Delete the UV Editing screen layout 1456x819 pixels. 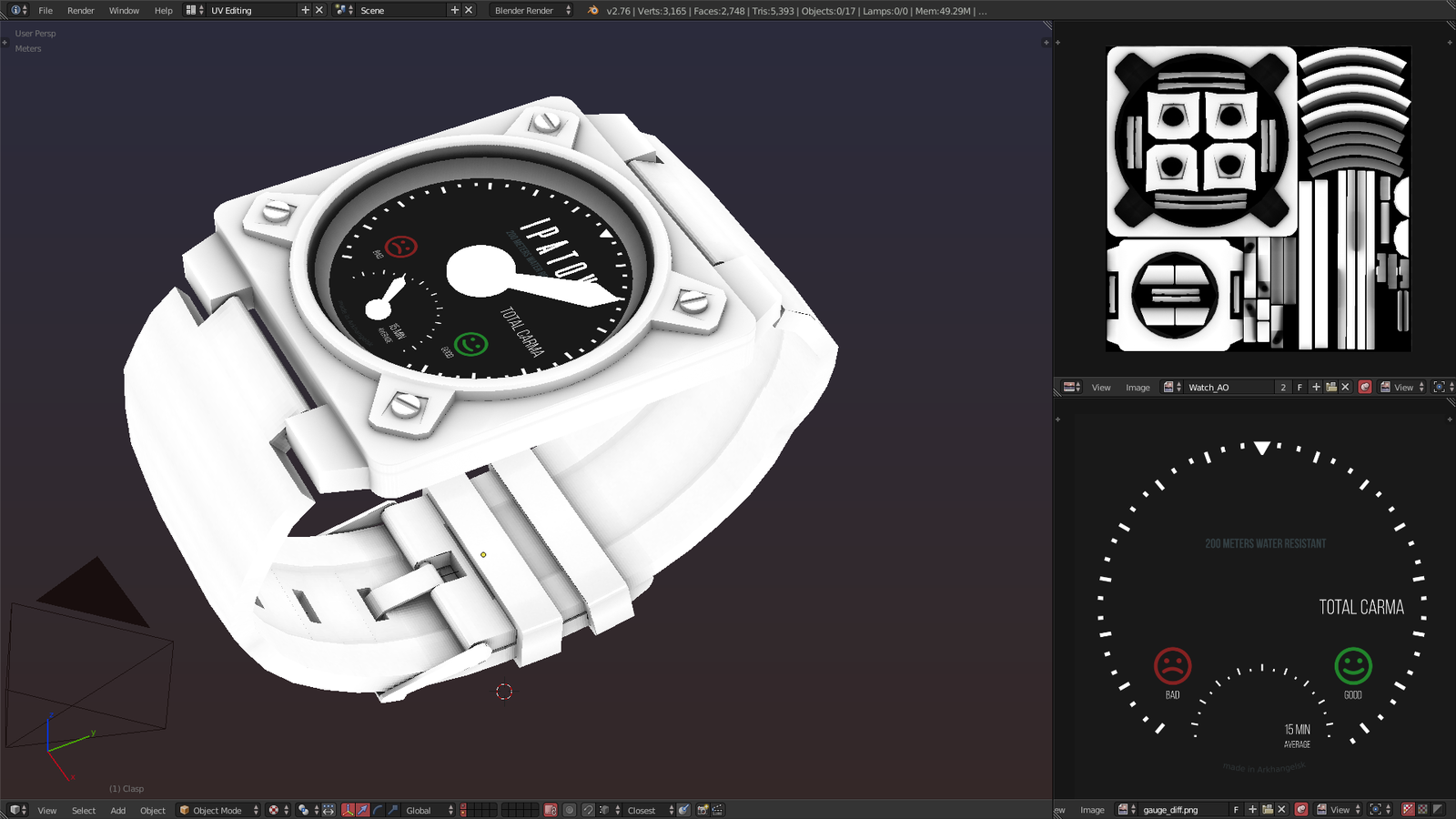[318, 11]
